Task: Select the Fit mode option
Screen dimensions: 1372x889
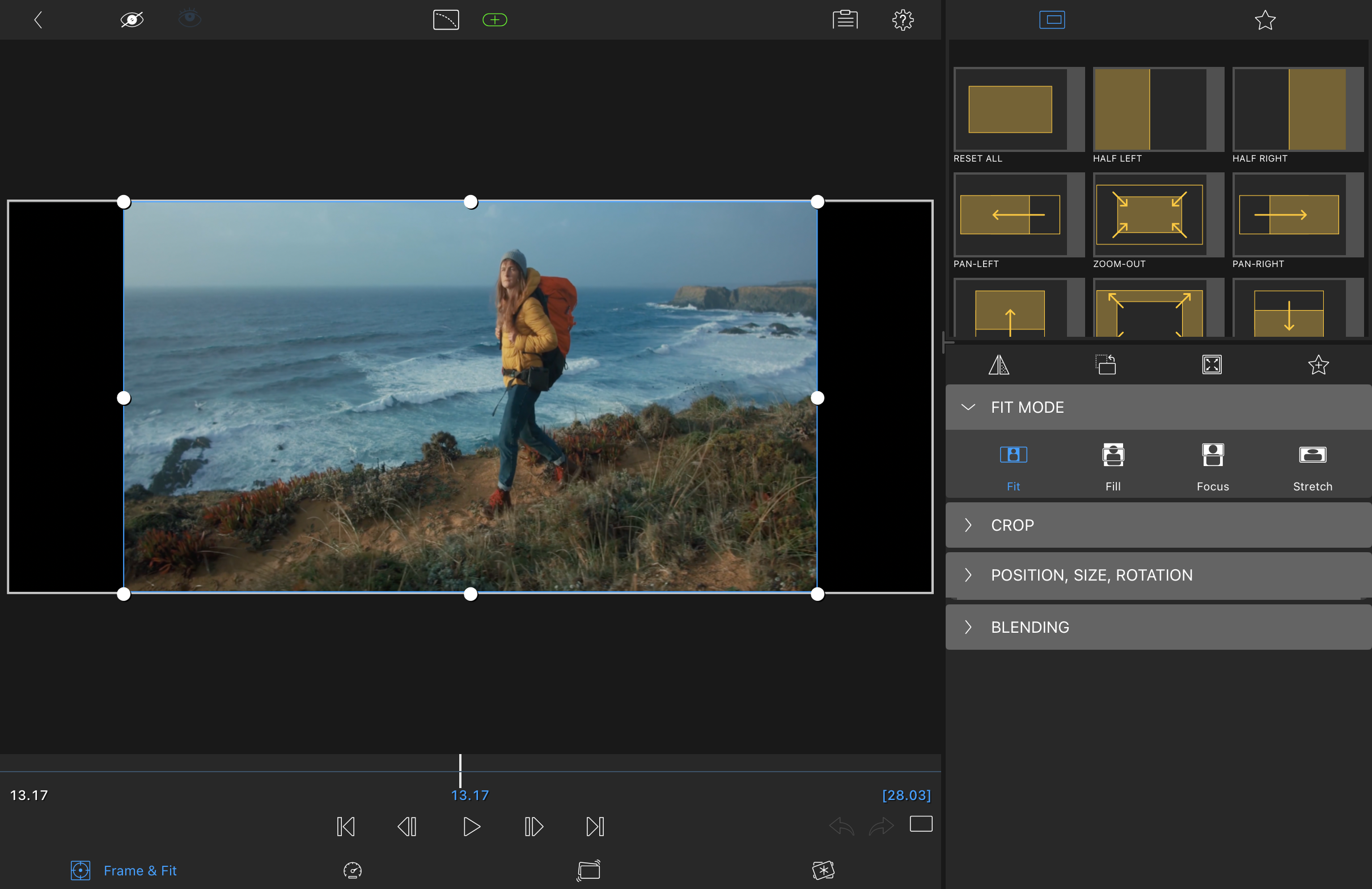Action: click(x=1013, y=468)
